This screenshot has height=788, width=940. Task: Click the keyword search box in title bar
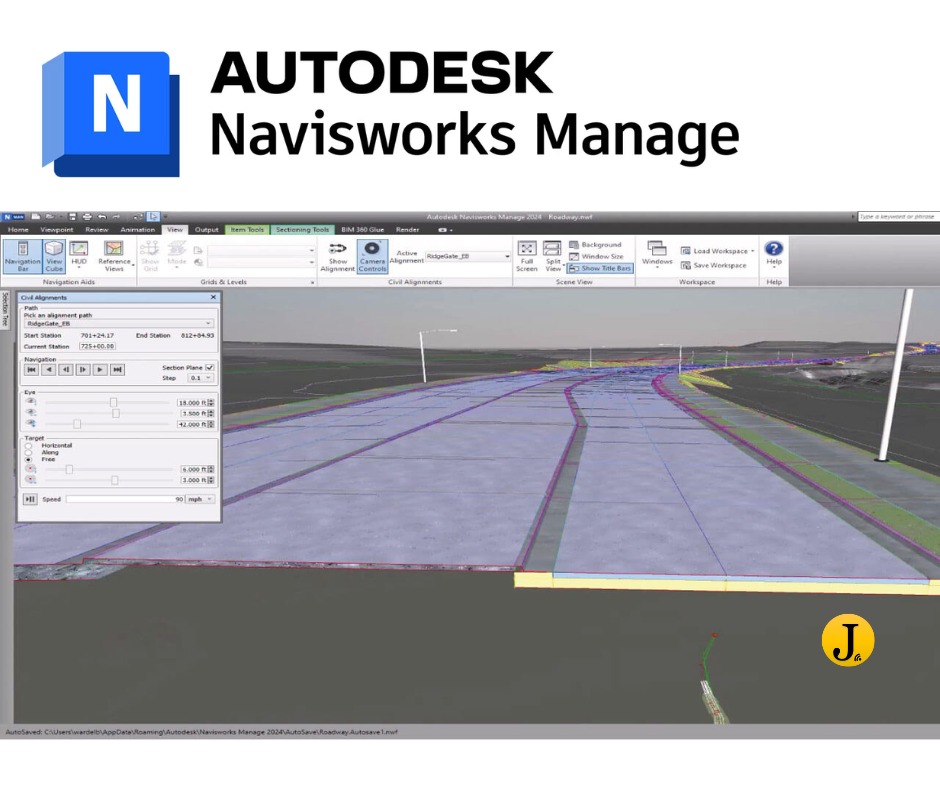click(x=897, y=216)
